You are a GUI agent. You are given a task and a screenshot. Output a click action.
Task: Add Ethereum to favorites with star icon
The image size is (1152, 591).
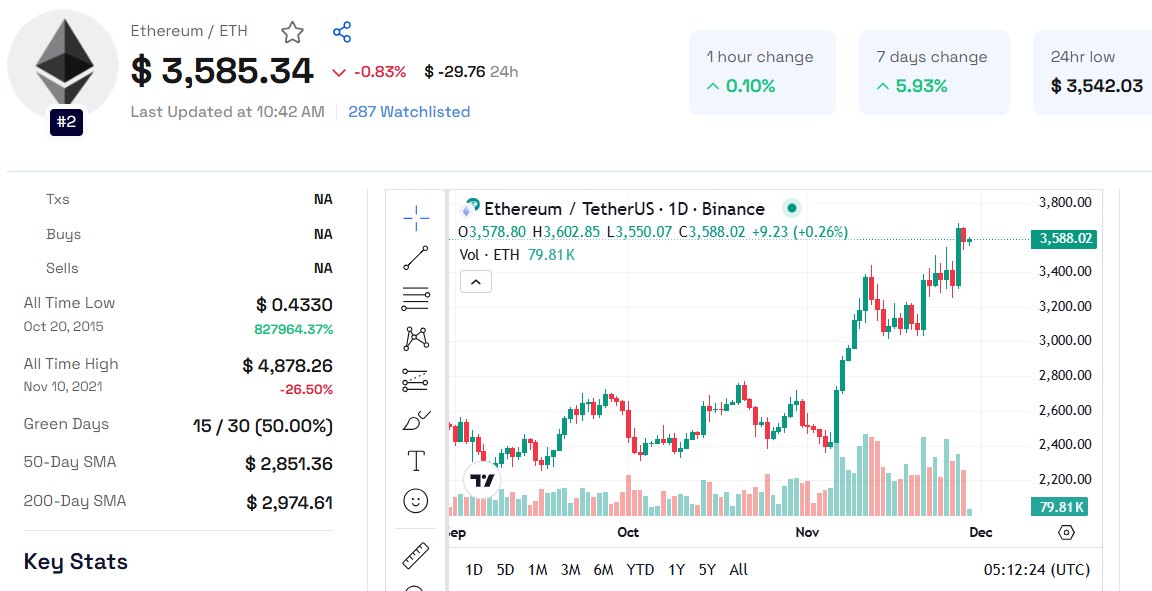[292, 32]
